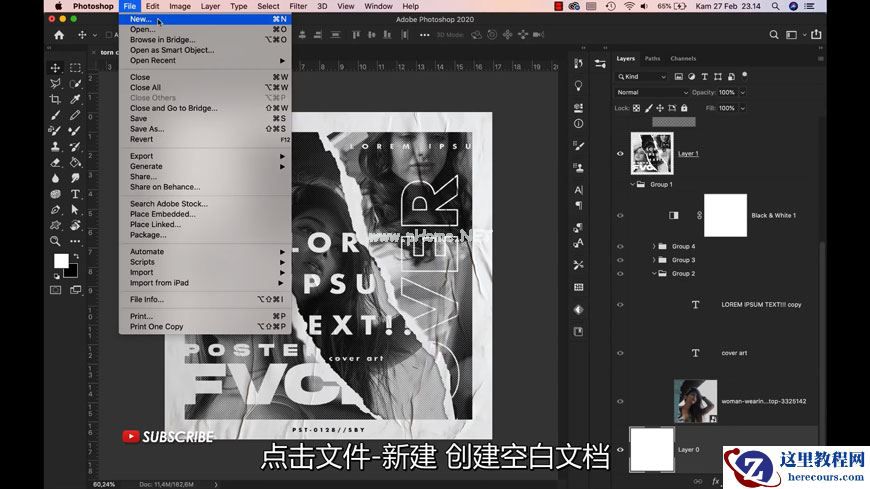
Task: Choose Save As... in File menu
Action: click(205, 129)
